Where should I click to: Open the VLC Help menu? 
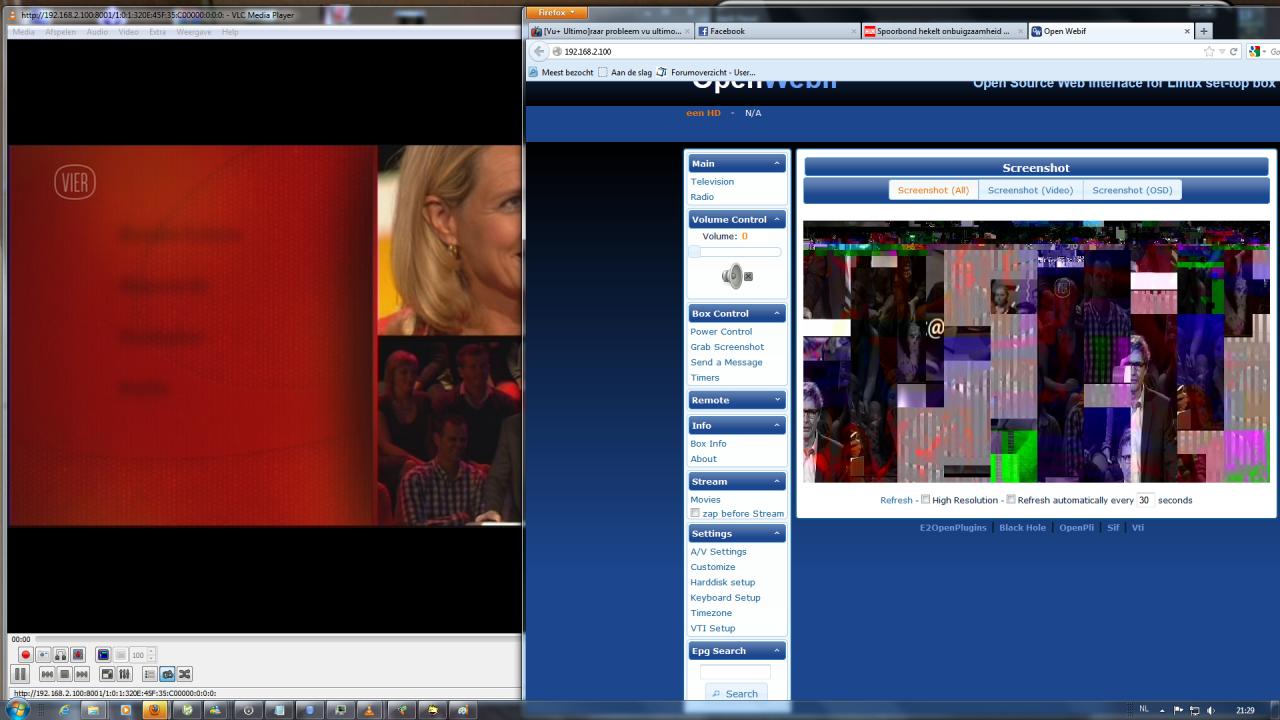(230, 32)
